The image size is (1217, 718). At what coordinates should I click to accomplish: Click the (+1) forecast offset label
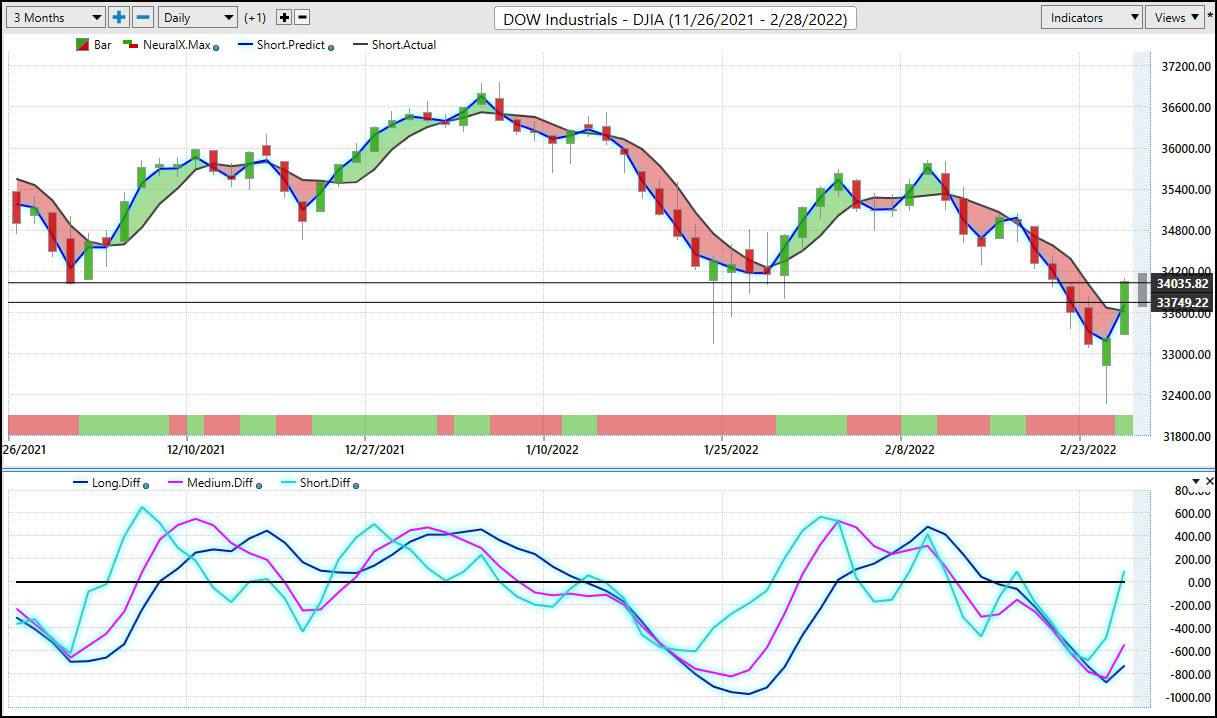click(255, 18)
